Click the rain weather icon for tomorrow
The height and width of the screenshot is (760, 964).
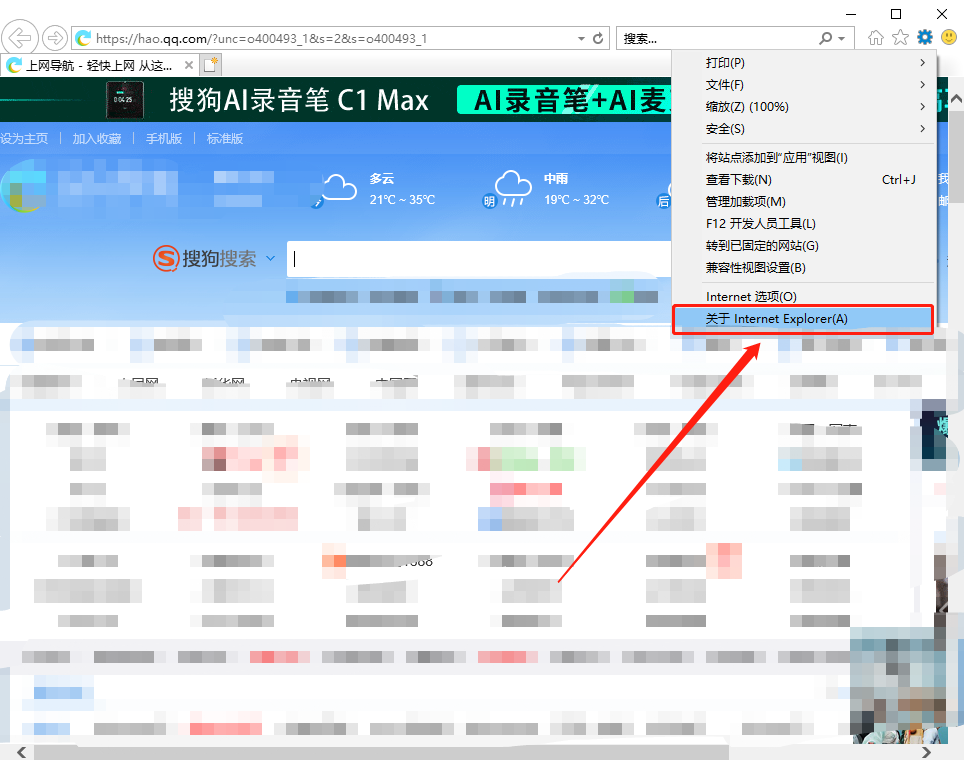(512, 188)
